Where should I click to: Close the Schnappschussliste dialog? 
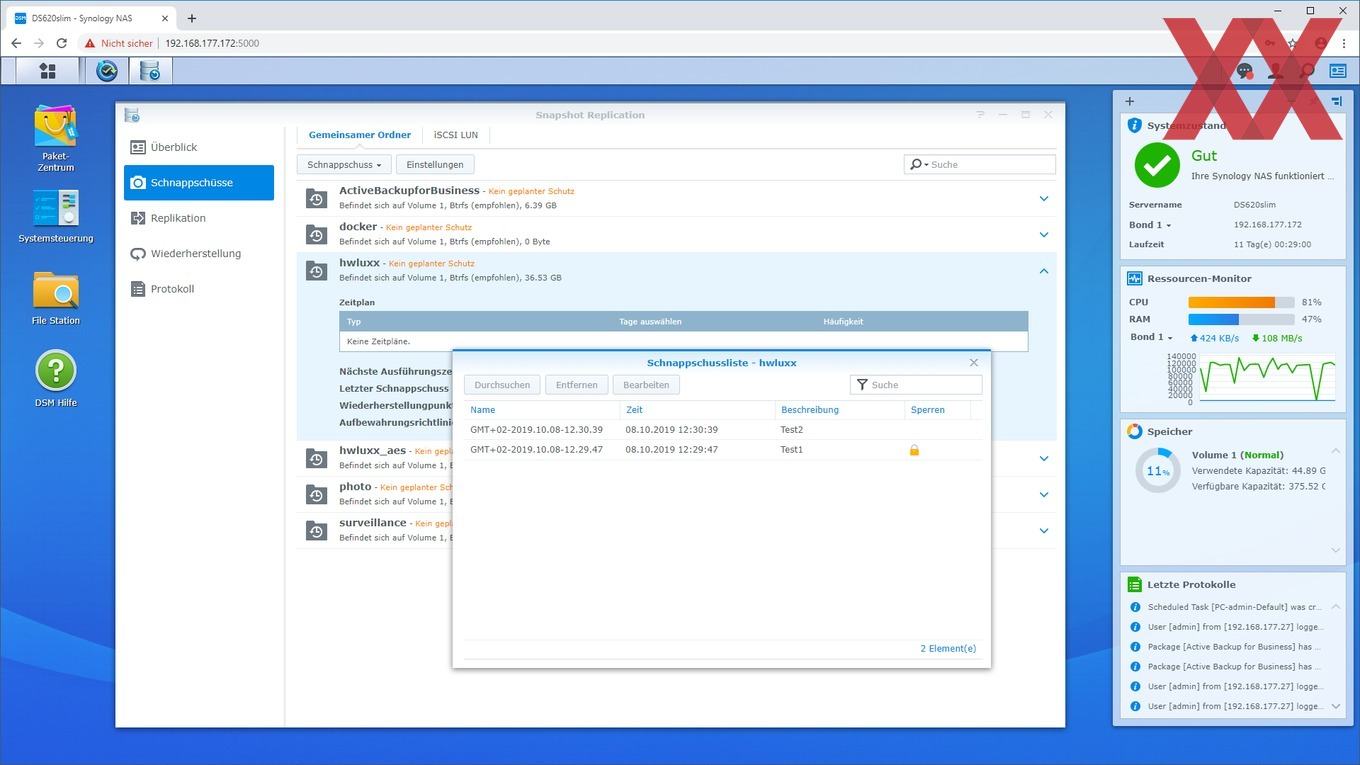tap(974, 363)
